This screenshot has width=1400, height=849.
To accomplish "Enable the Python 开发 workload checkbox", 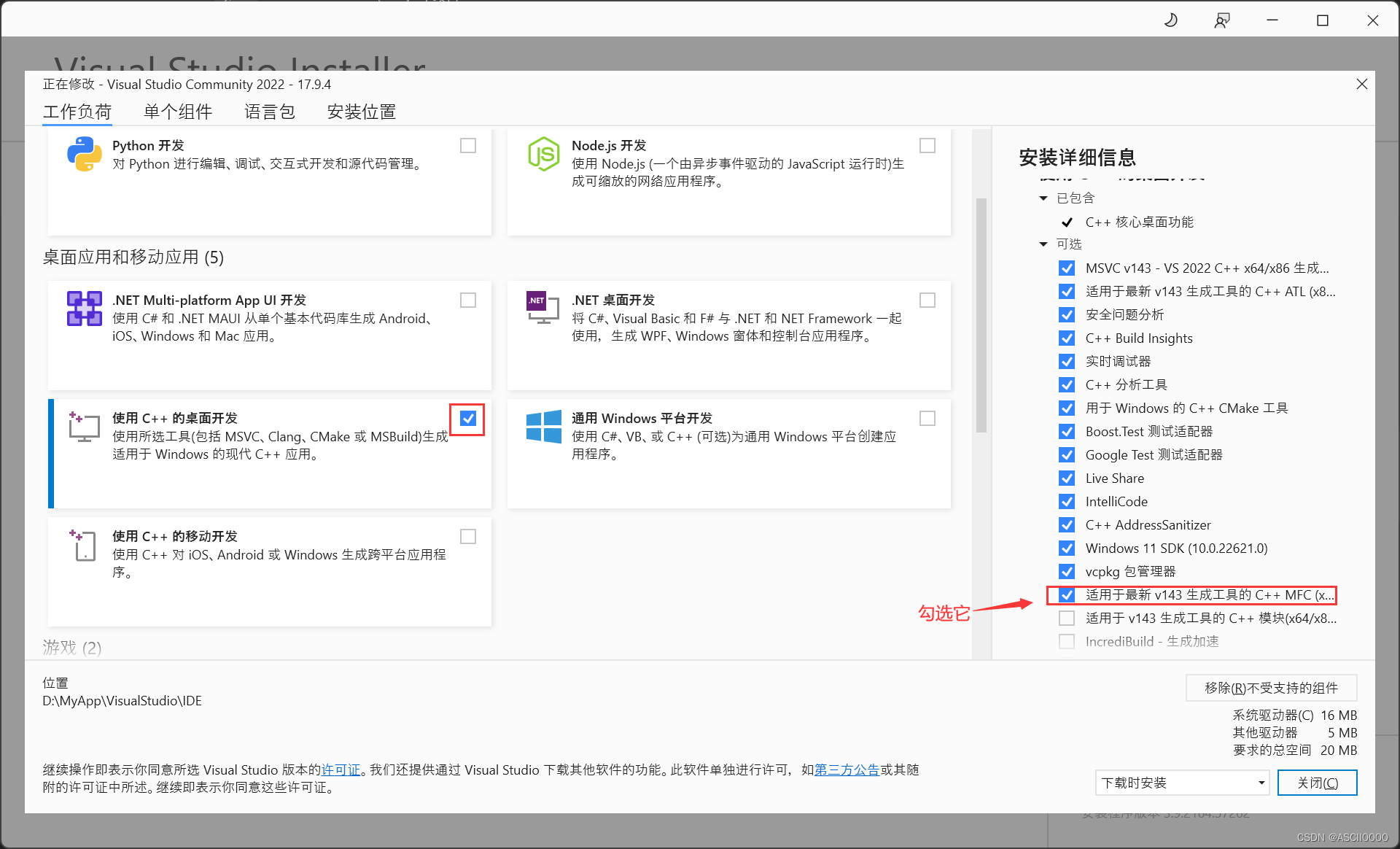I will click(468, 146).
